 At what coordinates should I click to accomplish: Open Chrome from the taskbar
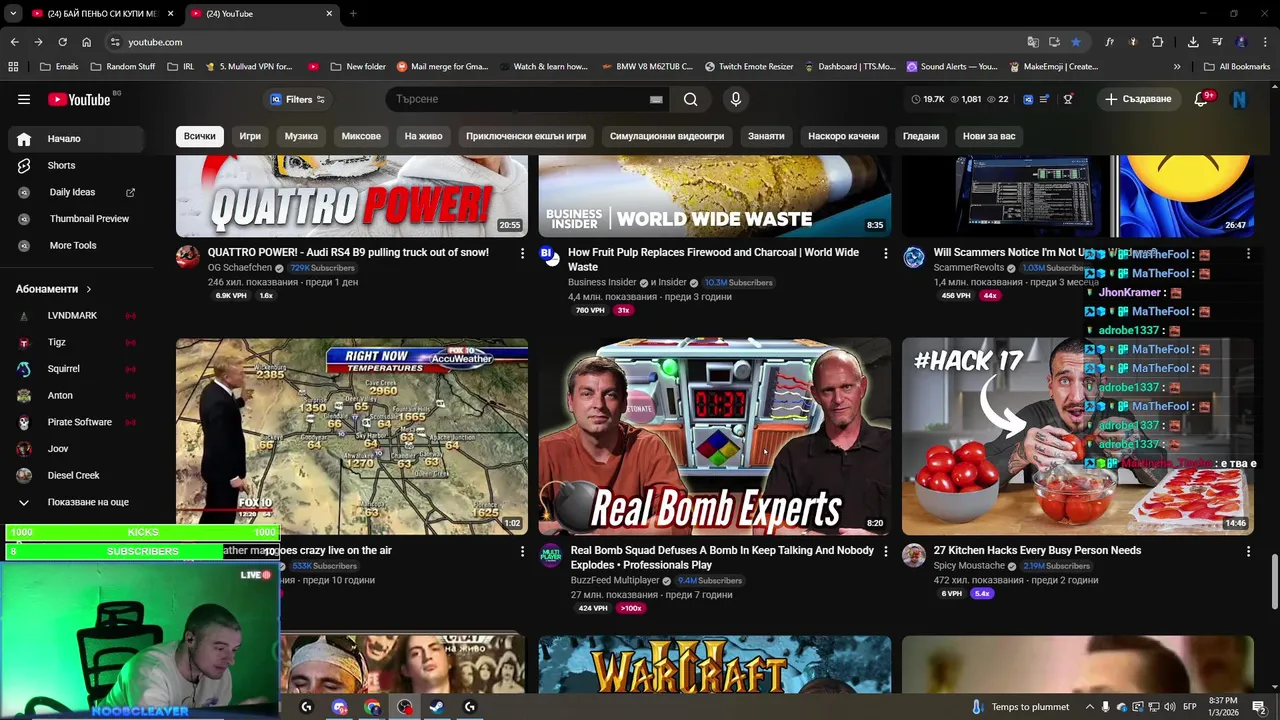372,707
